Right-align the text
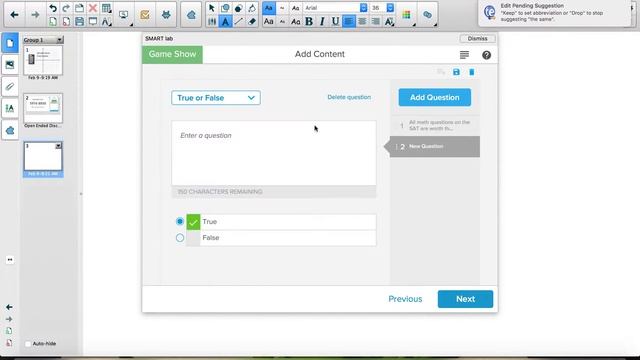The height and width of the screenshot is (360, 640). [x=376, y=22]
